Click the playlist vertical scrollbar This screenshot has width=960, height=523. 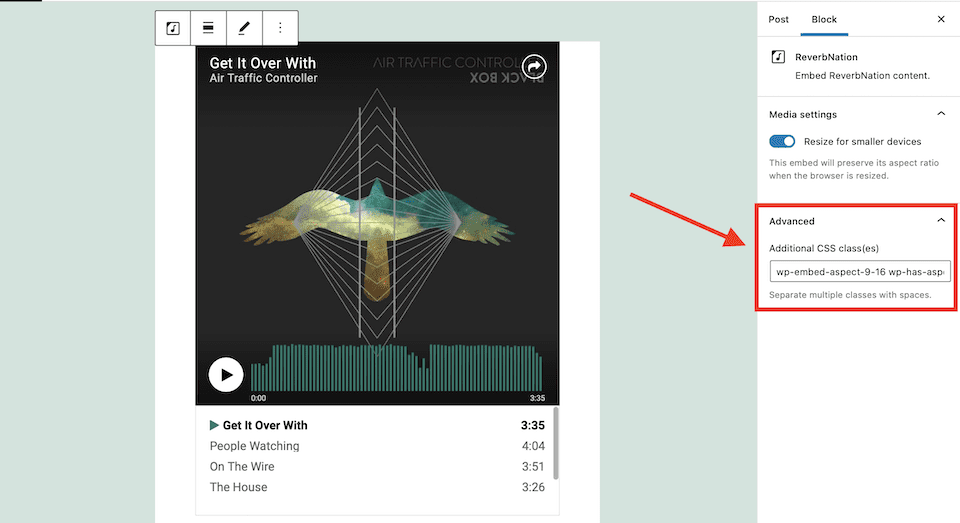coord(556,443)
